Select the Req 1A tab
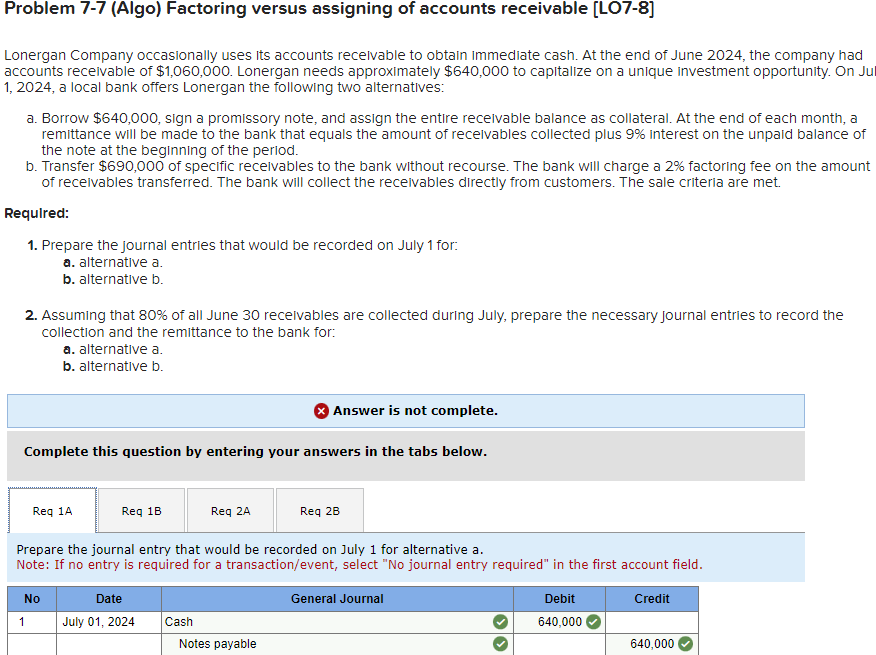 tap(52, 510)
